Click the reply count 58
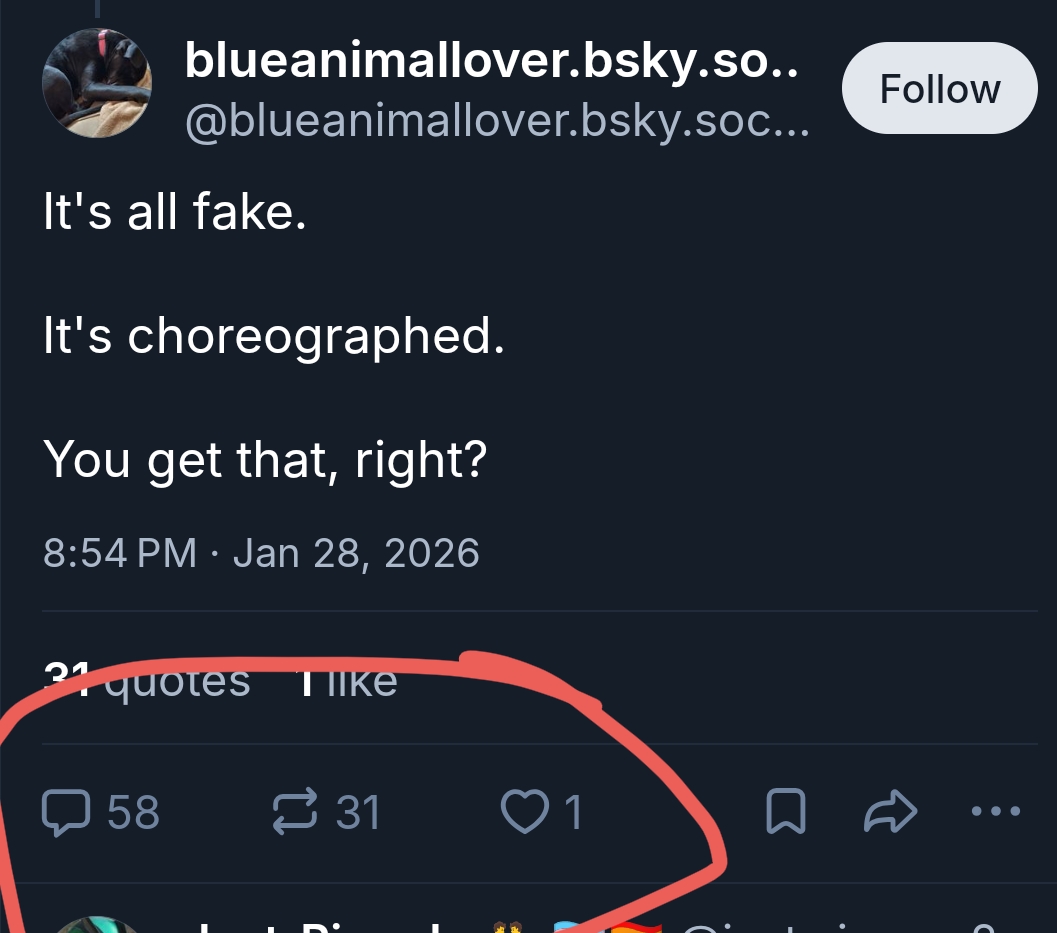 (x=133, y=812)
